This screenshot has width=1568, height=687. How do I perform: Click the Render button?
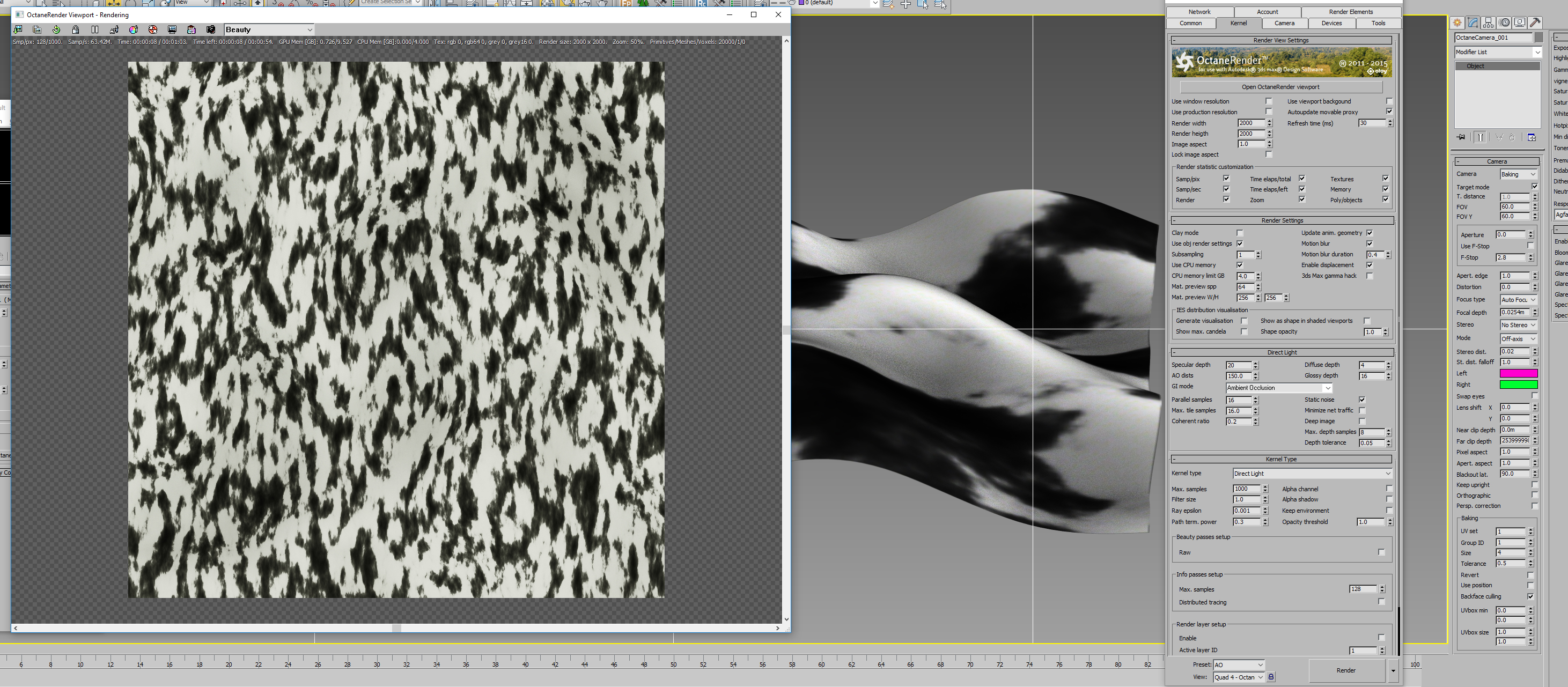pyautogui.click(x=1346, y=670)
